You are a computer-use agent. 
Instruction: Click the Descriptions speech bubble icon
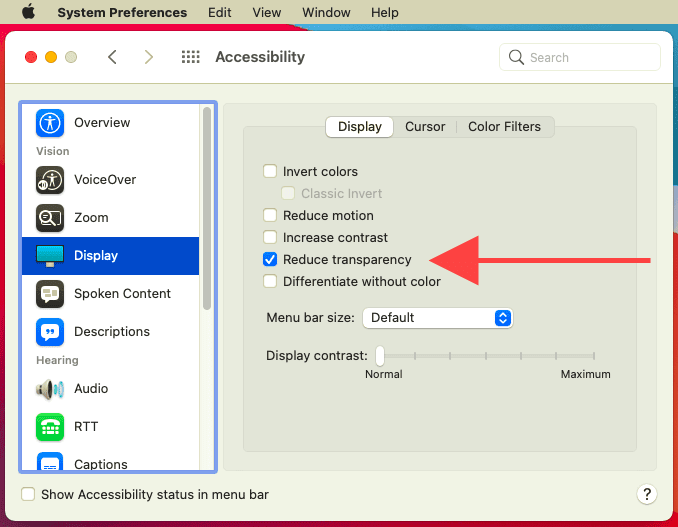tap(50, 332)
